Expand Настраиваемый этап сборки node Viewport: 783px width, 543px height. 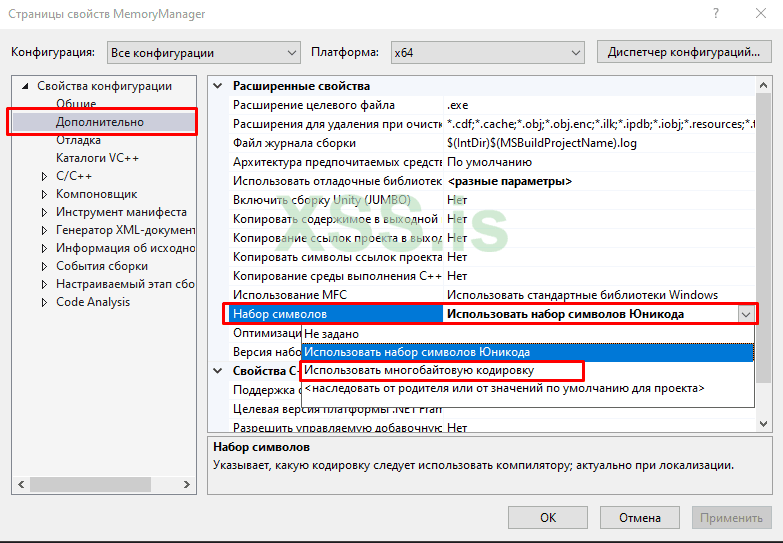[x=44, y=284]
